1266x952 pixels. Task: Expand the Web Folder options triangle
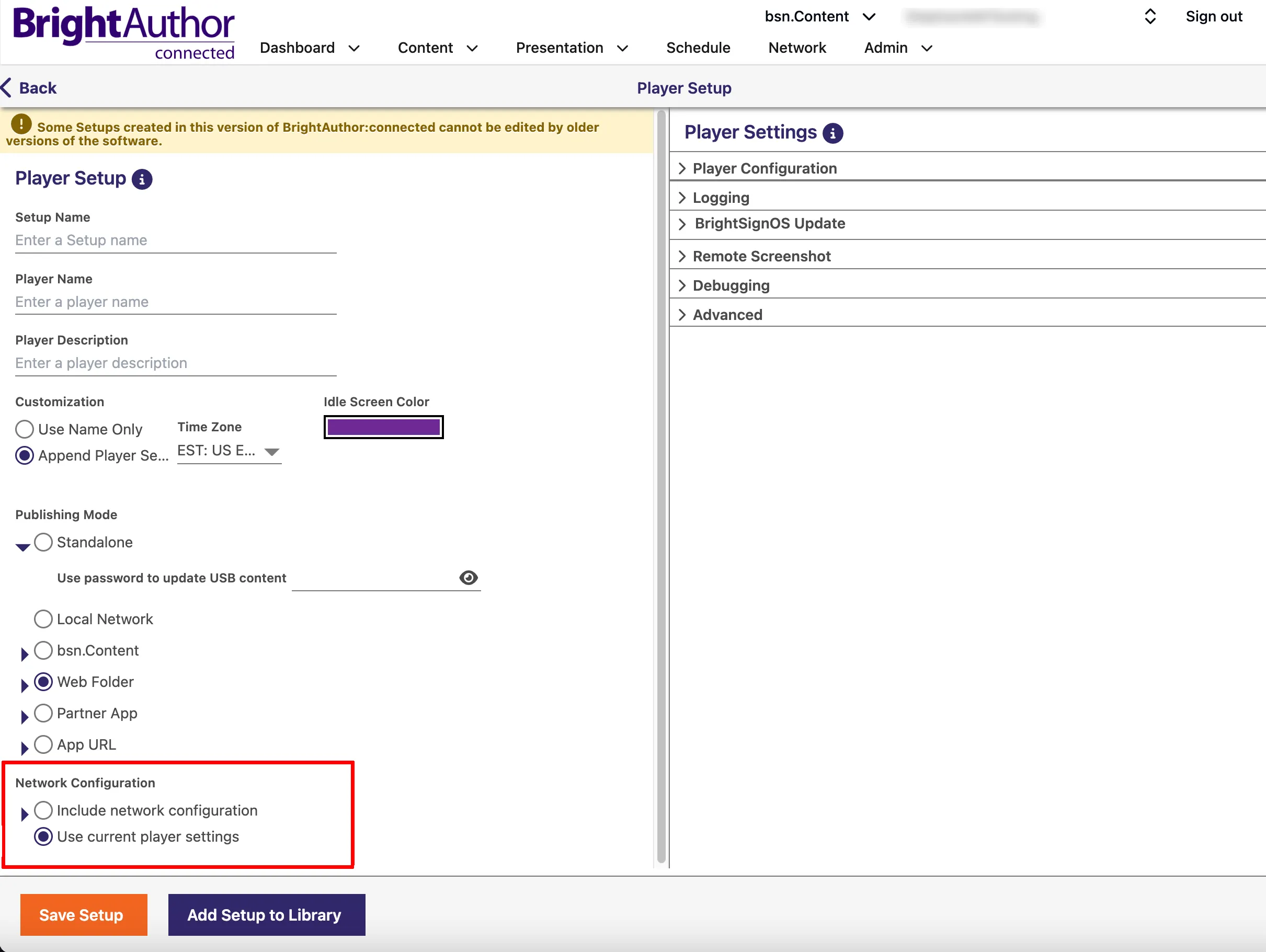25,686
